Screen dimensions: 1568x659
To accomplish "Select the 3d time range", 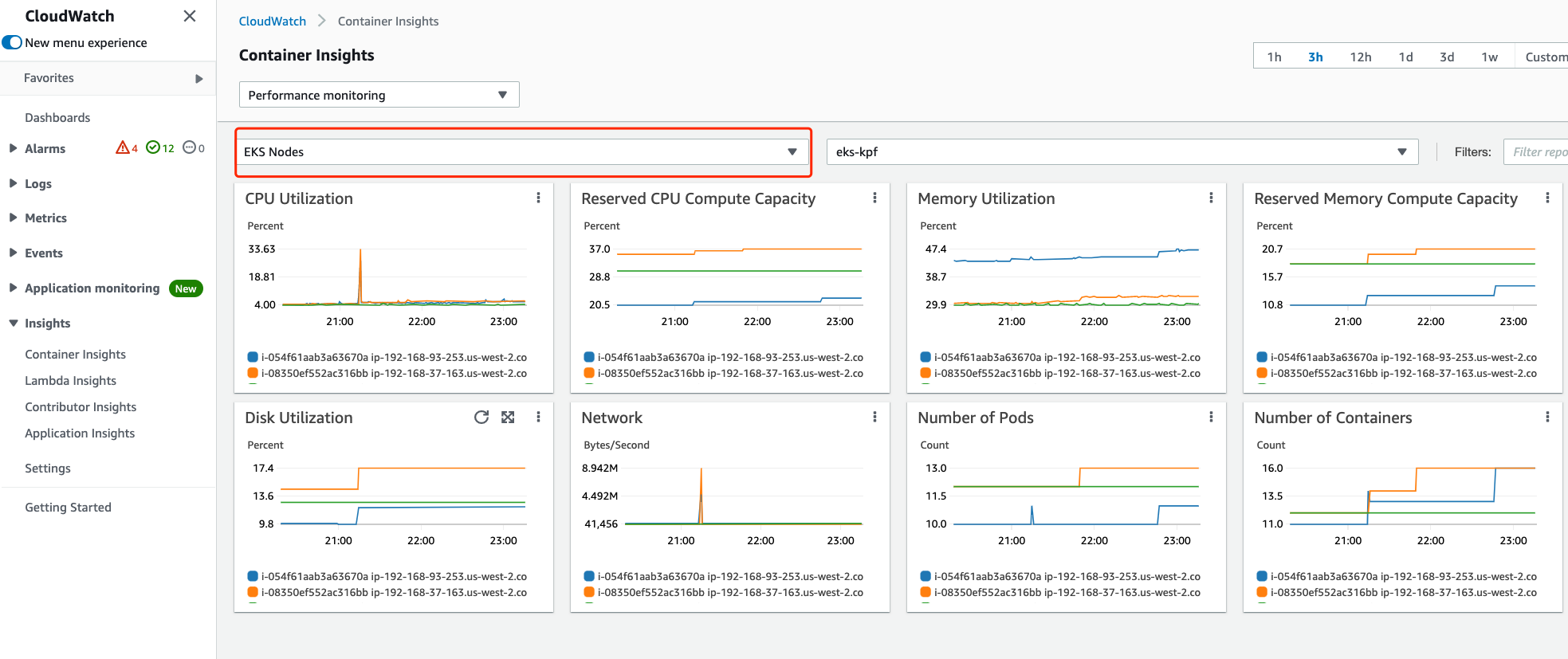I will (x=1447, y=57).
